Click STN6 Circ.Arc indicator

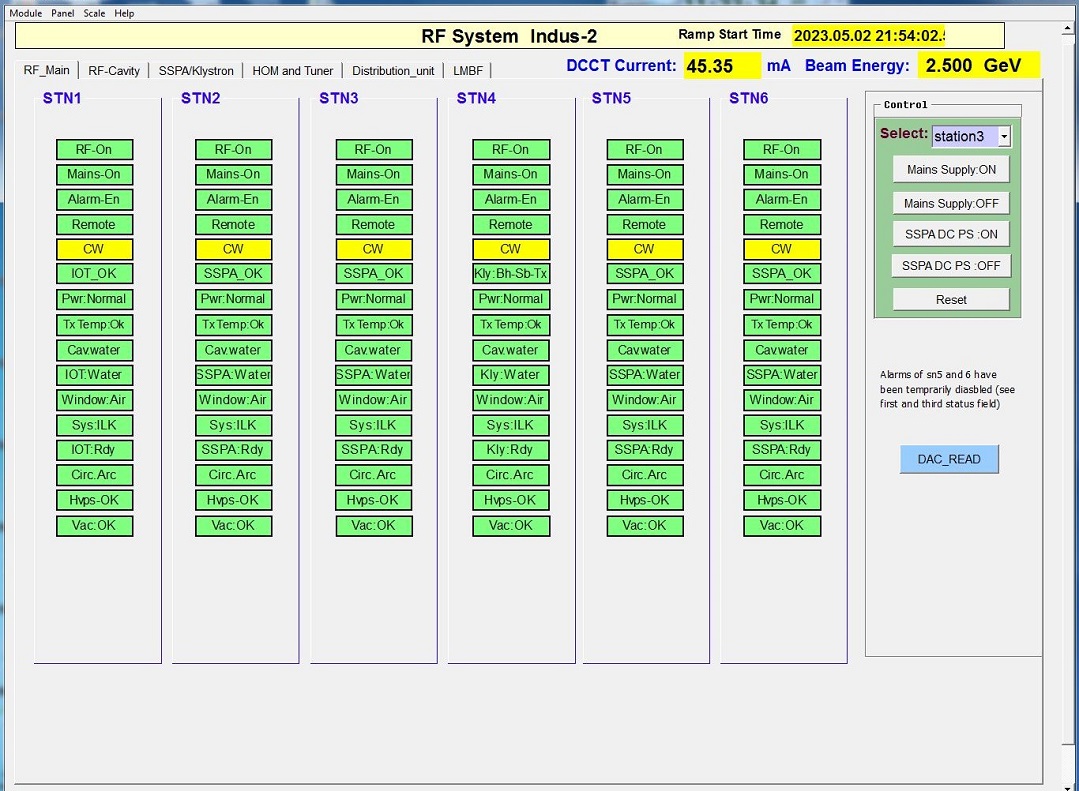[782, 474]
